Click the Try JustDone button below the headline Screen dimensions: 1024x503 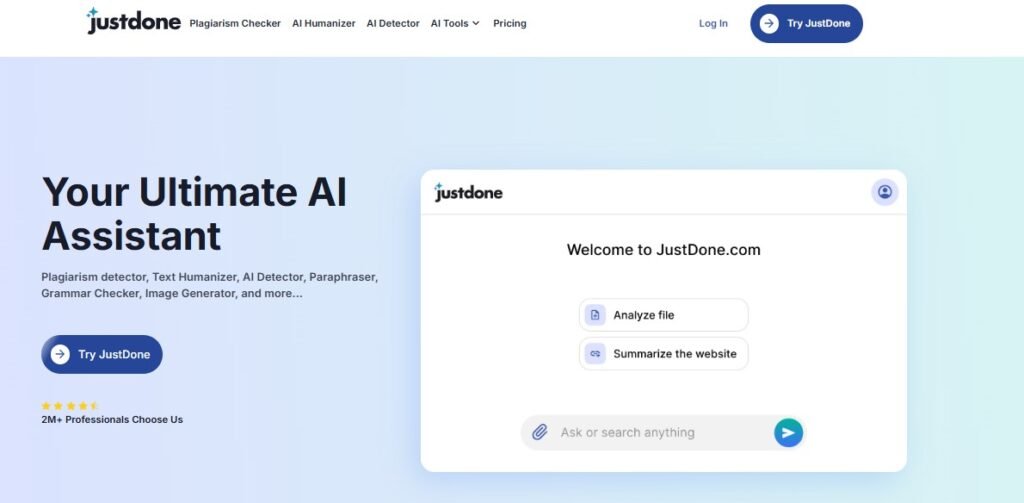coord(102,354)
